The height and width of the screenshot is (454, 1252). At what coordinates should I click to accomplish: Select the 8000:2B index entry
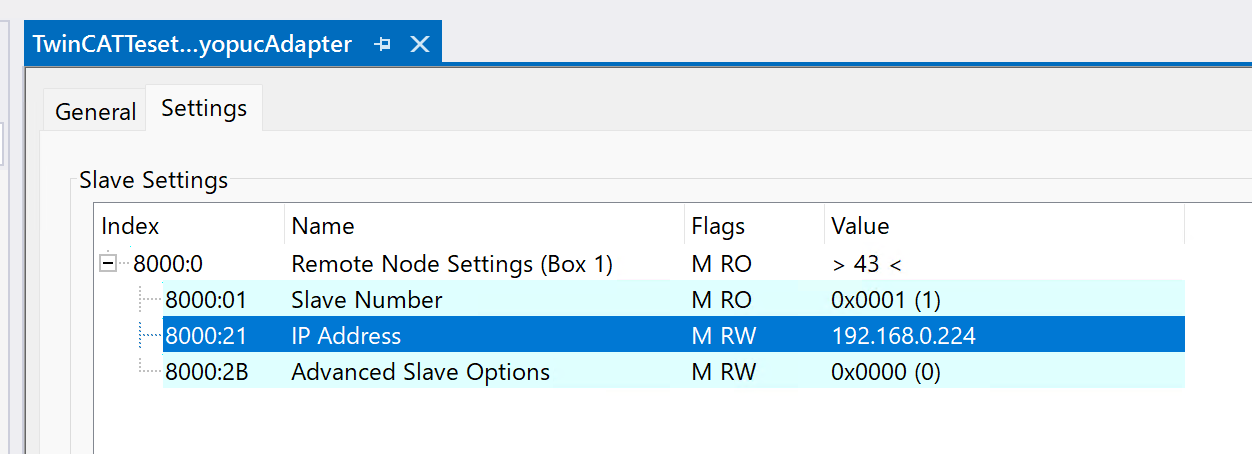206,373
